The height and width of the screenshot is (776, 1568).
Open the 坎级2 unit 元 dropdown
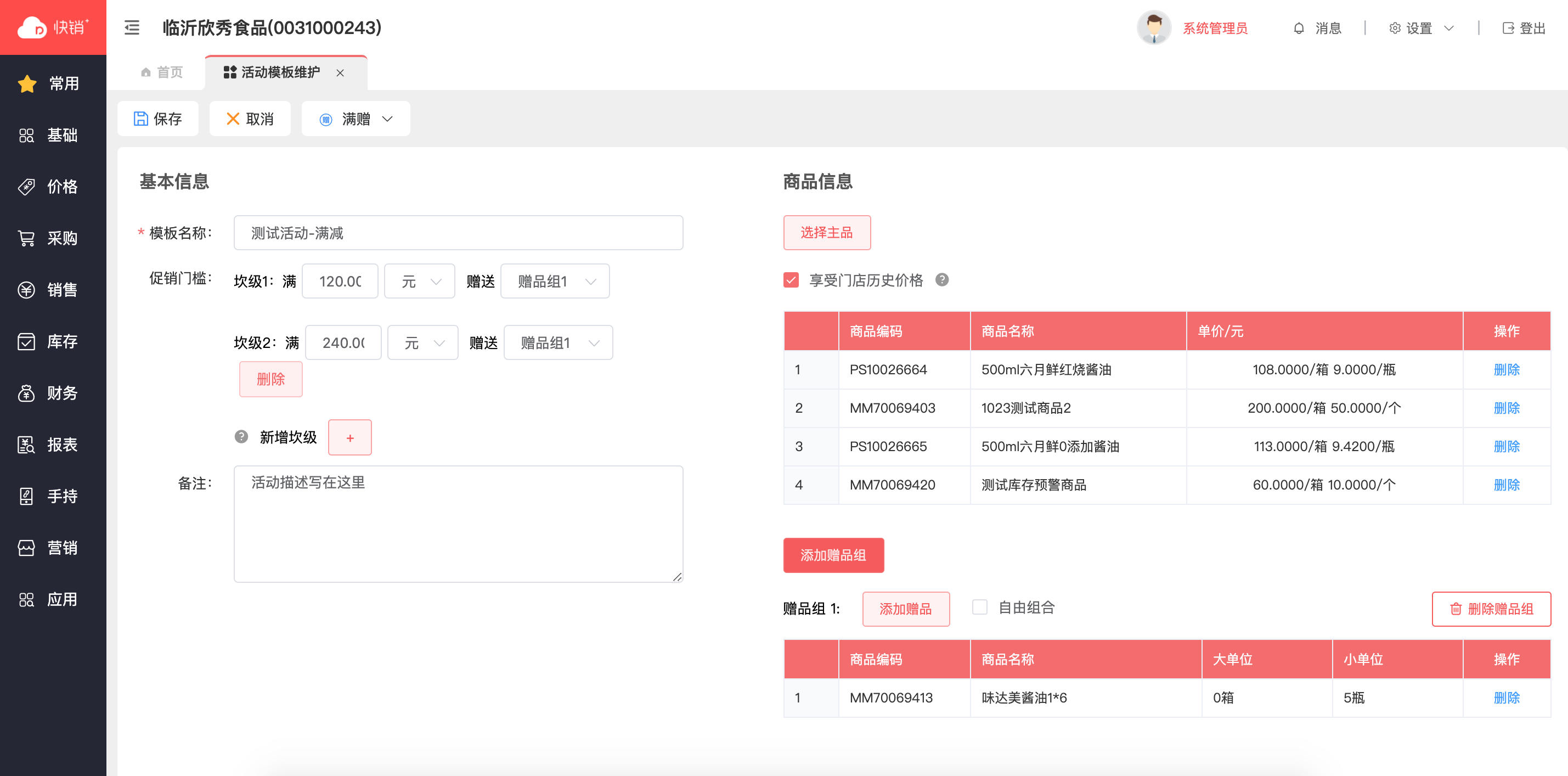click(422, 343)
